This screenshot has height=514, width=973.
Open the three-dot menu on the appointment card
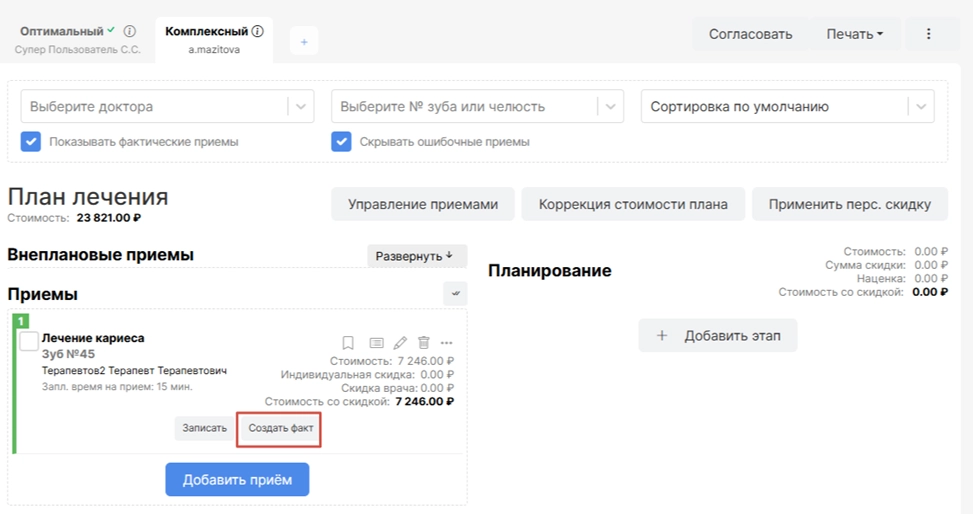[447, 342]
